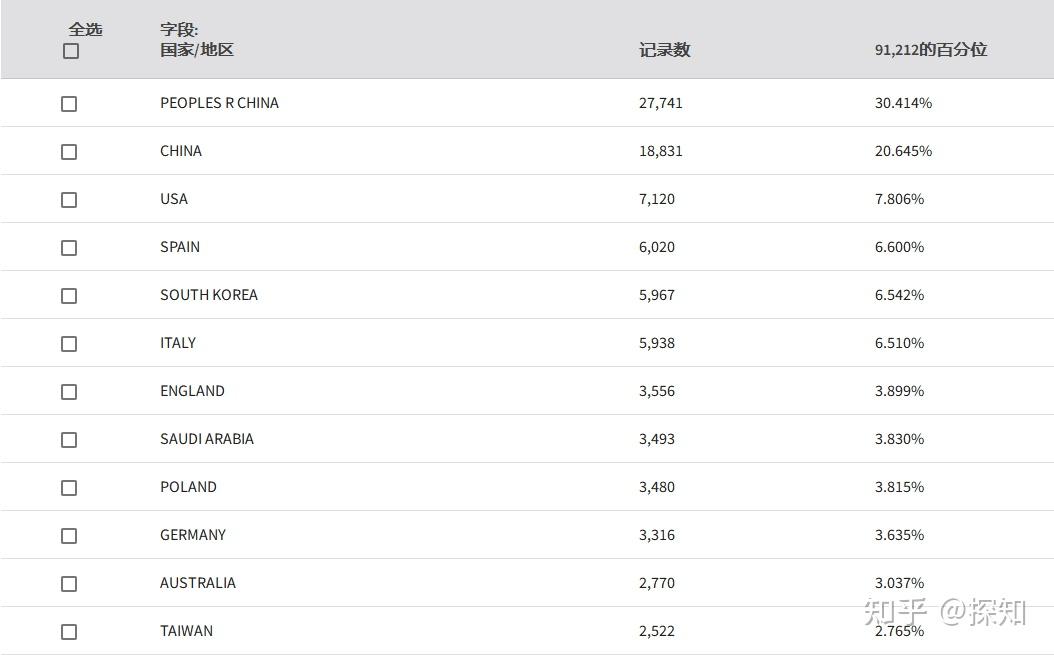Toggle the AUSTRALIA row checkbox

[x=69, y=584]
